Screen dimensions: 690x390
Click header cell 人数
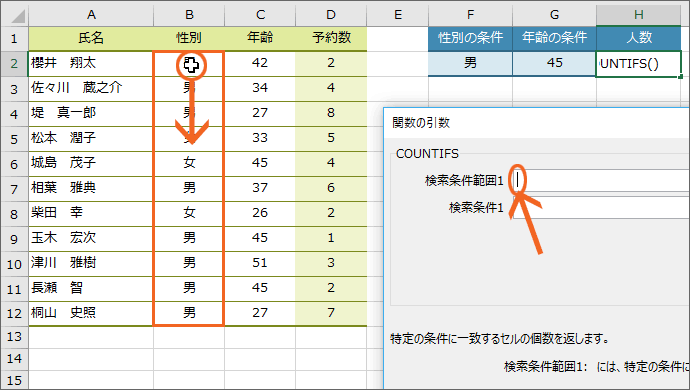point(639,38)
